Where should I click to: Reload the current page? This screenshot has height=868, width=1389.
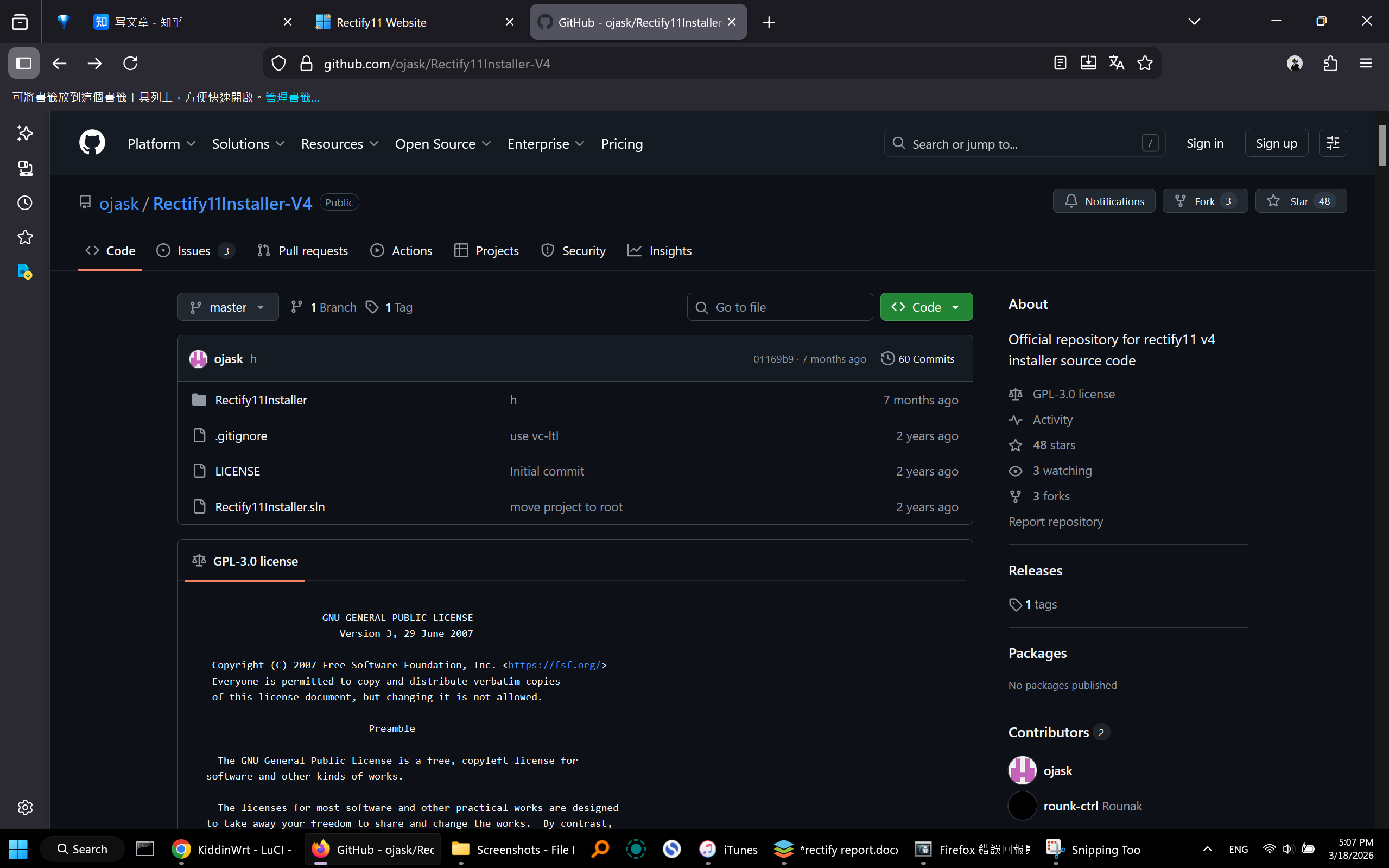130,63
